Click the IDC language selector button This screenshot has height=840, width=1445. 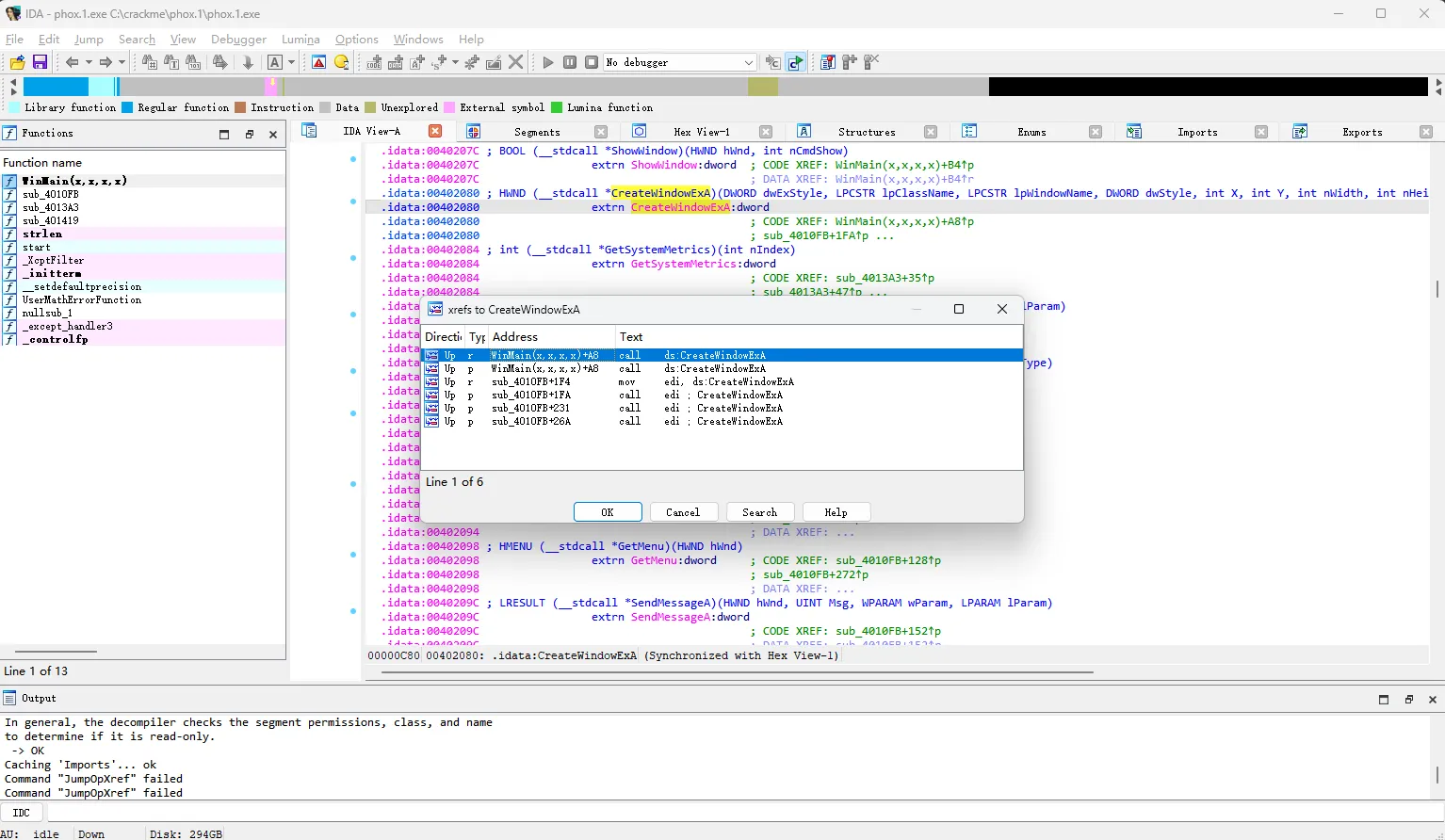click(22, 813)
